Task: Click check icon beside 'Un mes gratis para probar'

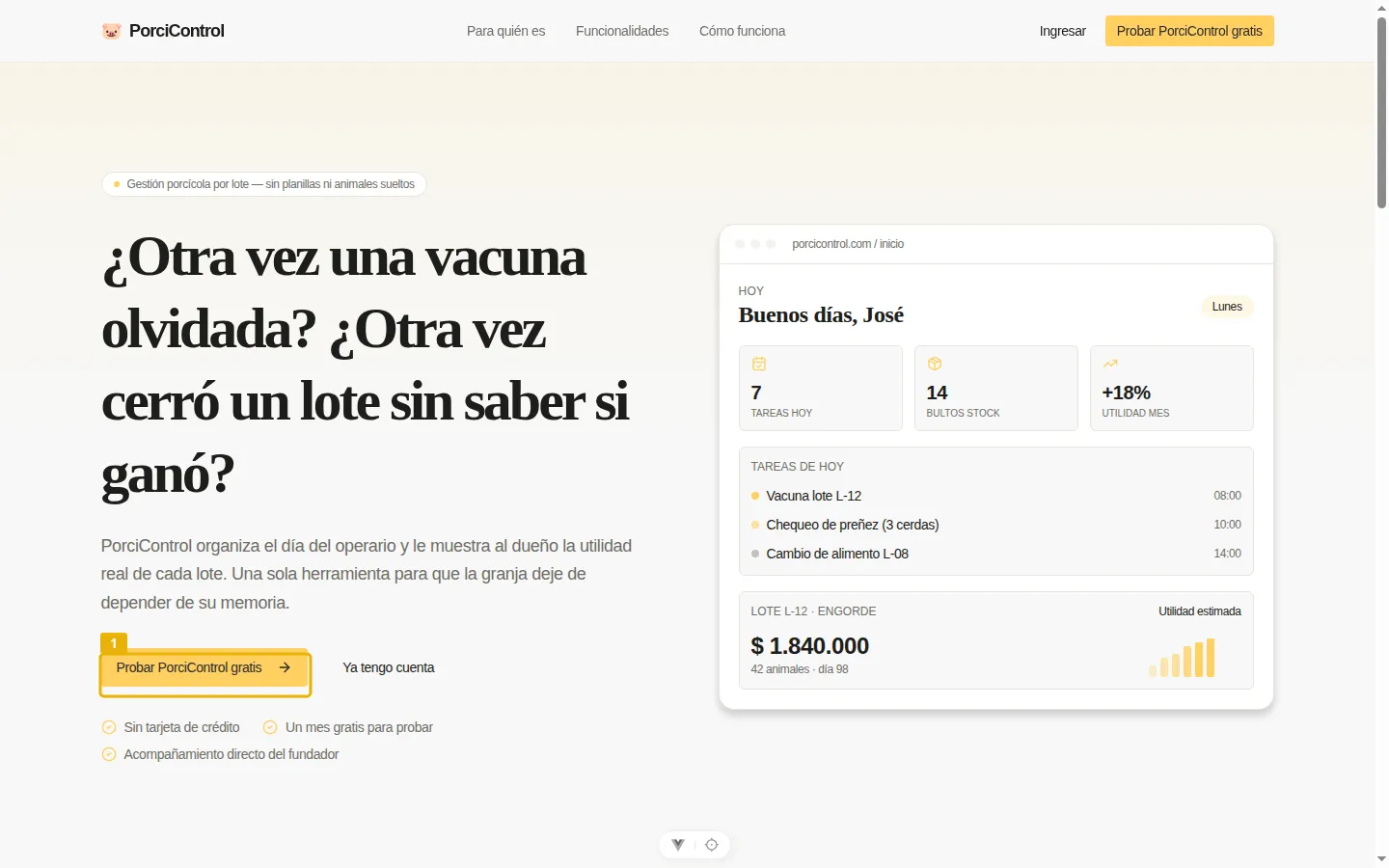Action: click(270, 727)
